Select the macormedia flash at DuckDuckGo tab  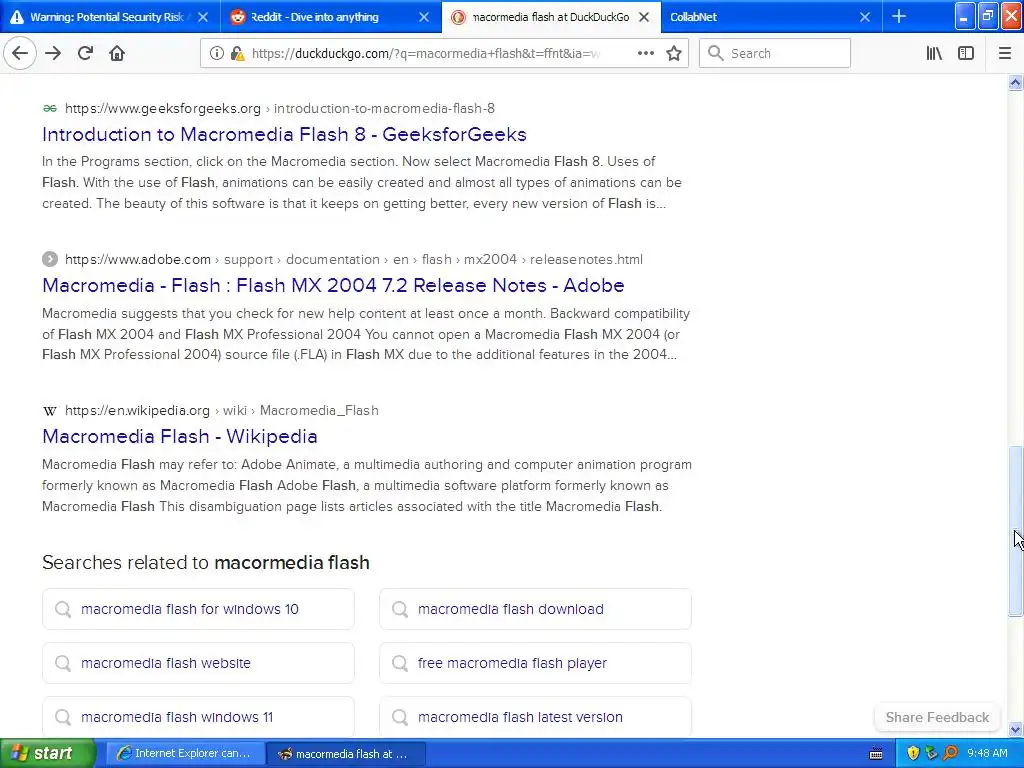[551, 17]
